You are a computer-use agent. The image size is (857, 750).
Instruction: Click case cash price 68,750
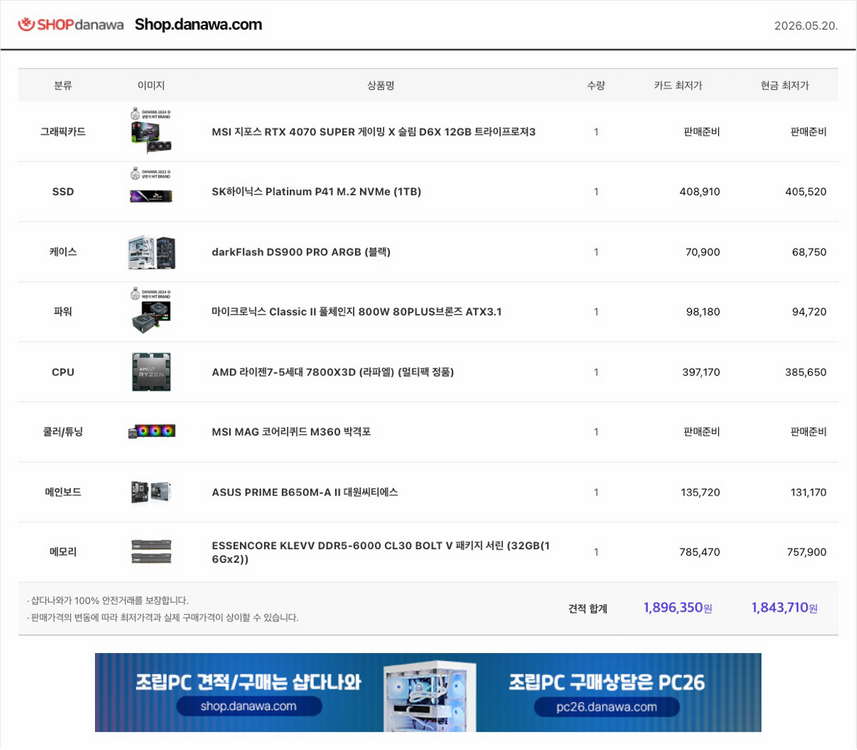[x=809, y=252]
